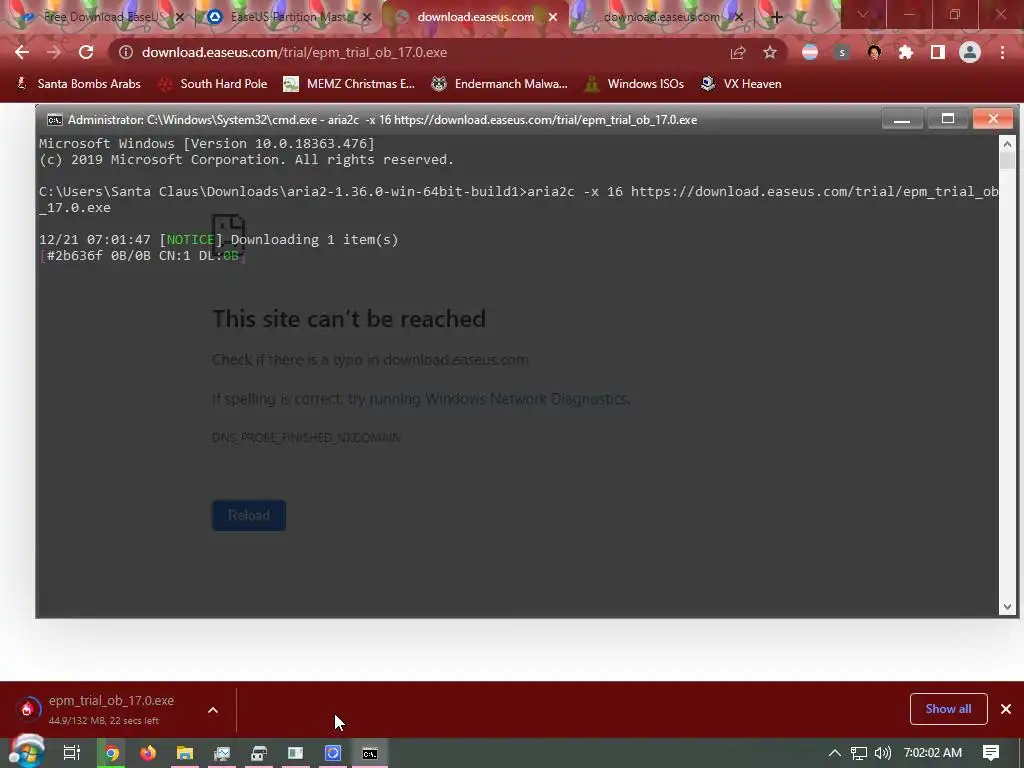1024x768 pixels.
Task: Open the Chrome profile avatar
Action: coord(970,52)
